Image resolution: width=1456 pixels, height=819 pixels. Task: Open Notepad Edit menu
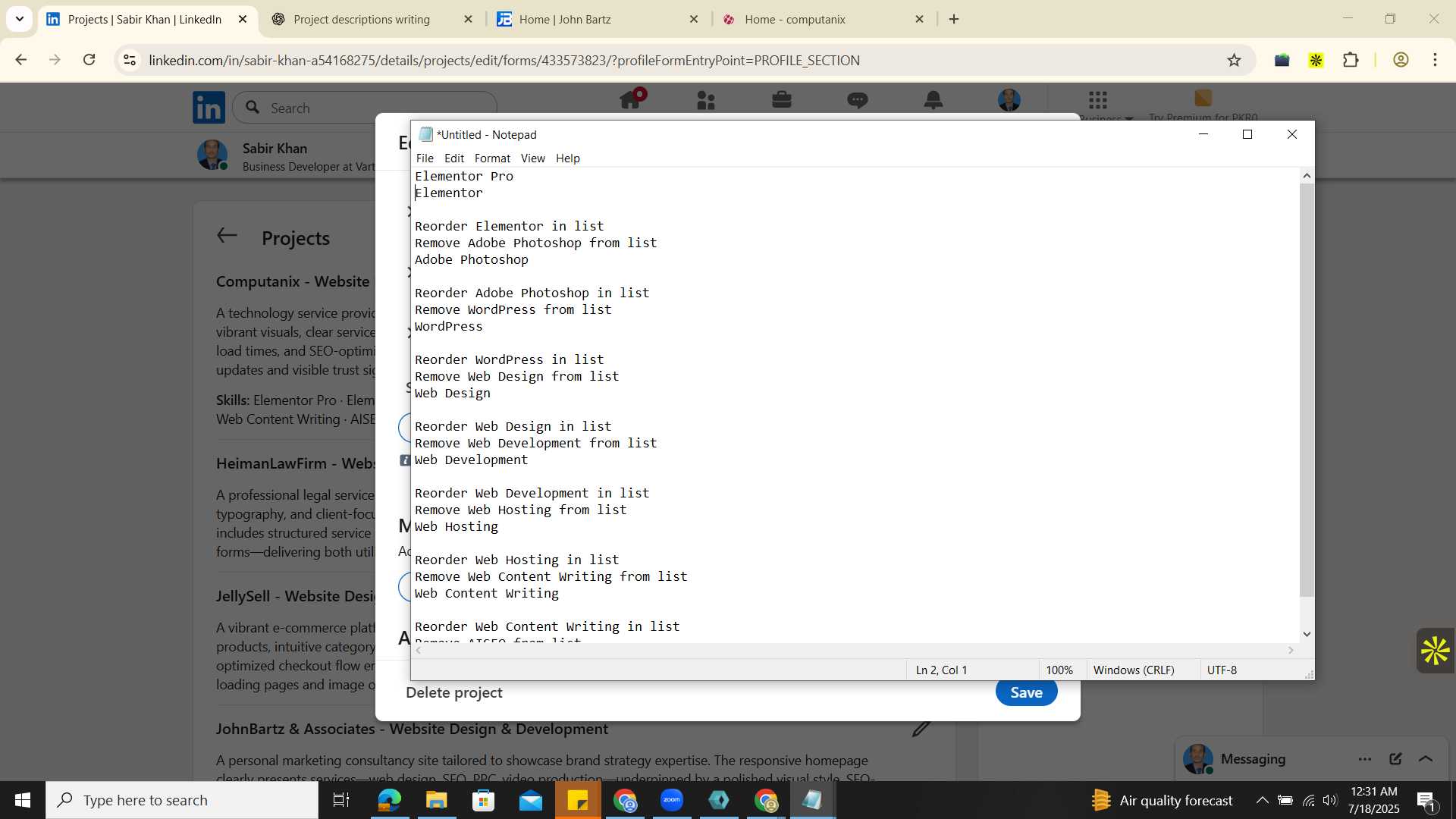coord(454,158)
